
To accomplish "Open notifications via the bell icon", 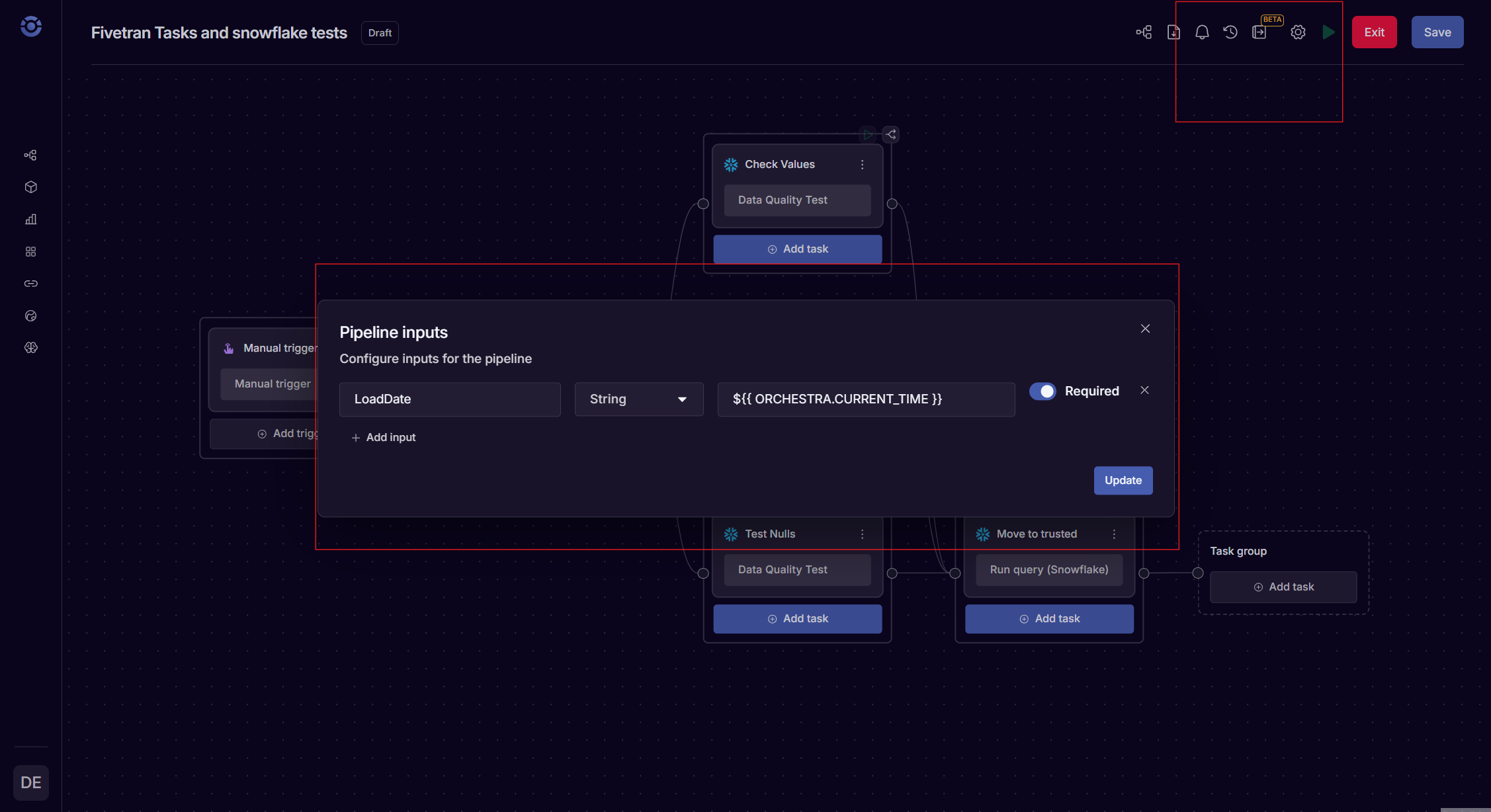I will tap(1203, 32).
